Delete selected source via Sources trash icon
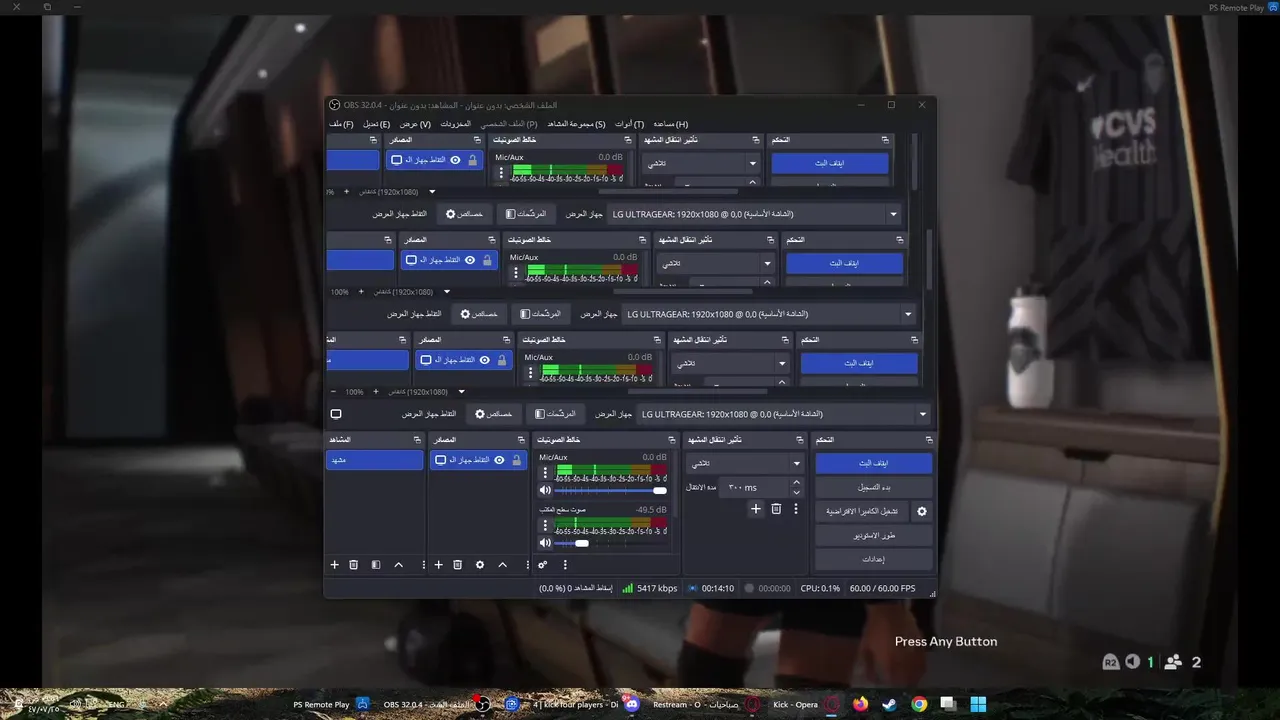This screenshot has width=1280, height=720. pos(457,565)
